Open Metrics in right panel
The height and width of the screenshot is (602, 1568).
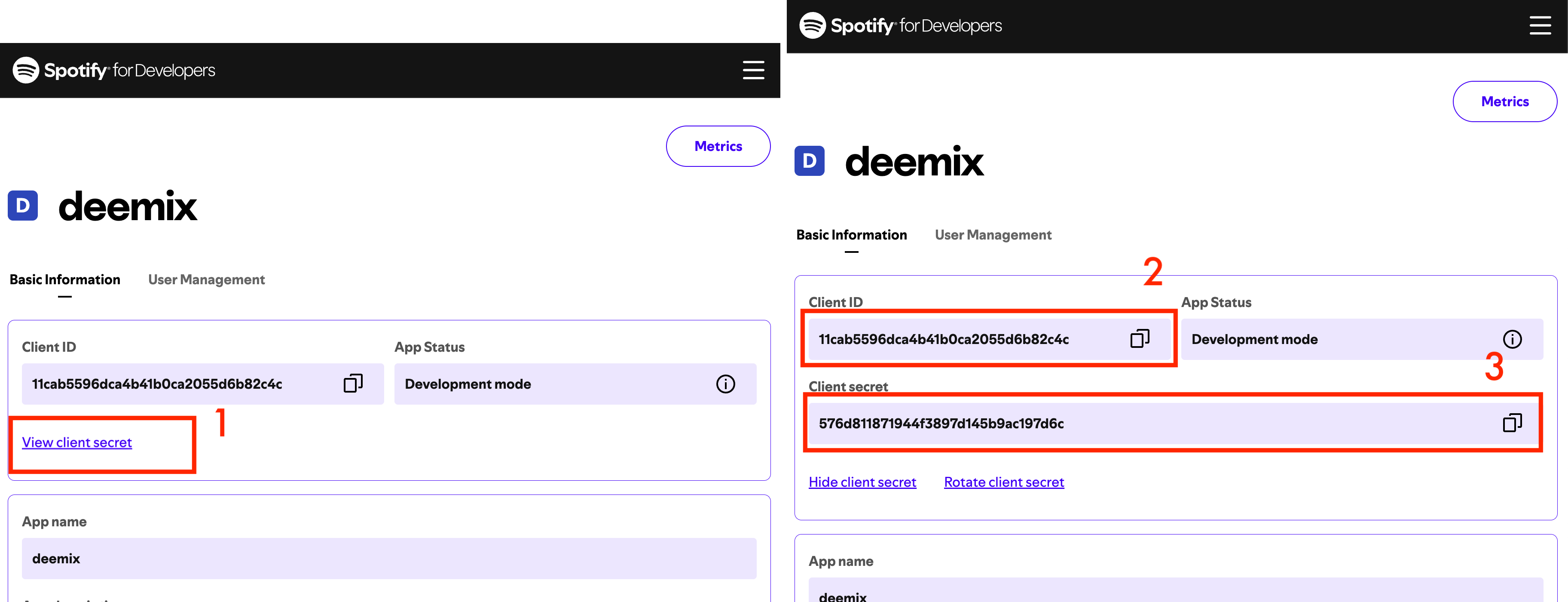click(x=1505, y=102)
